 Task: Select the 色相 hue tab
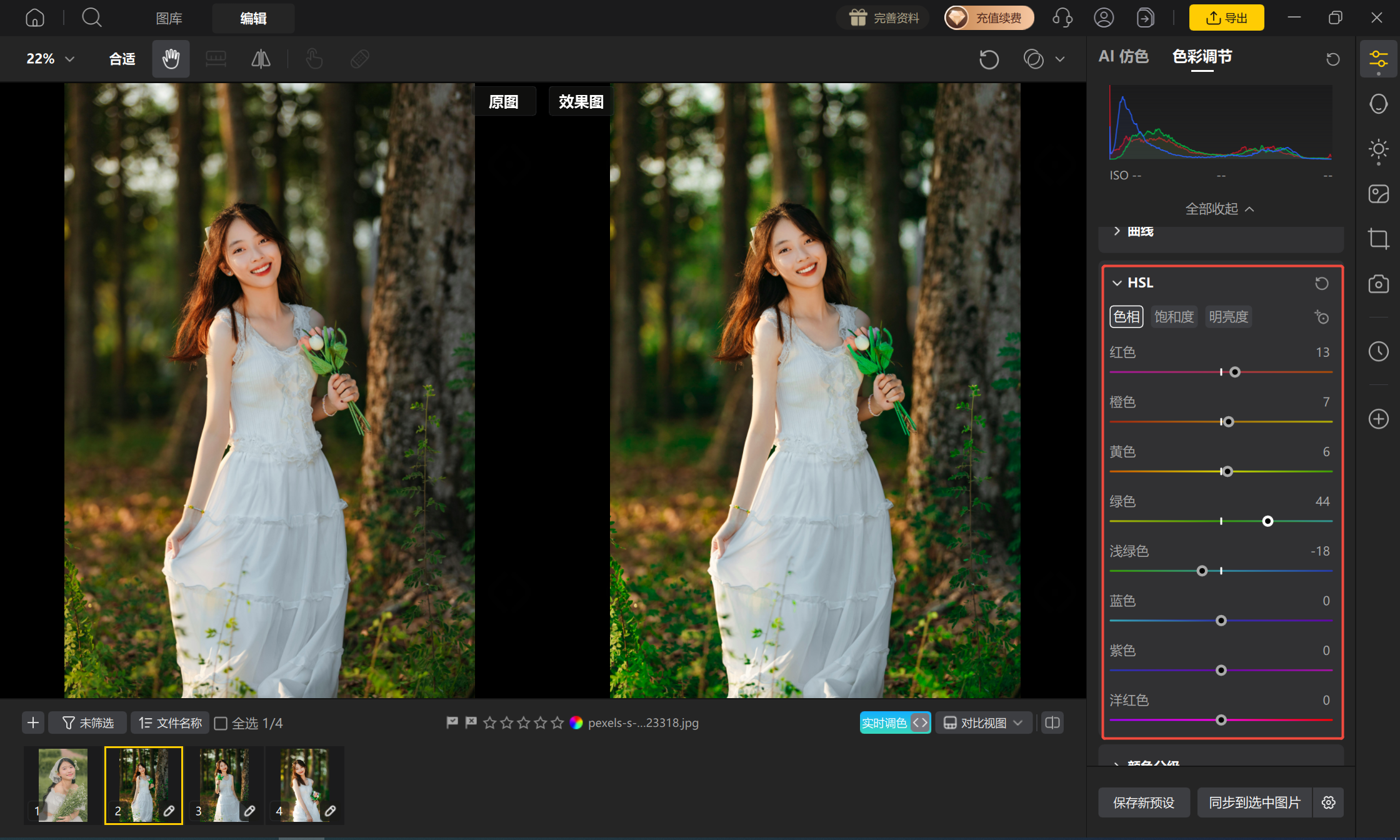coord(1126,317)
